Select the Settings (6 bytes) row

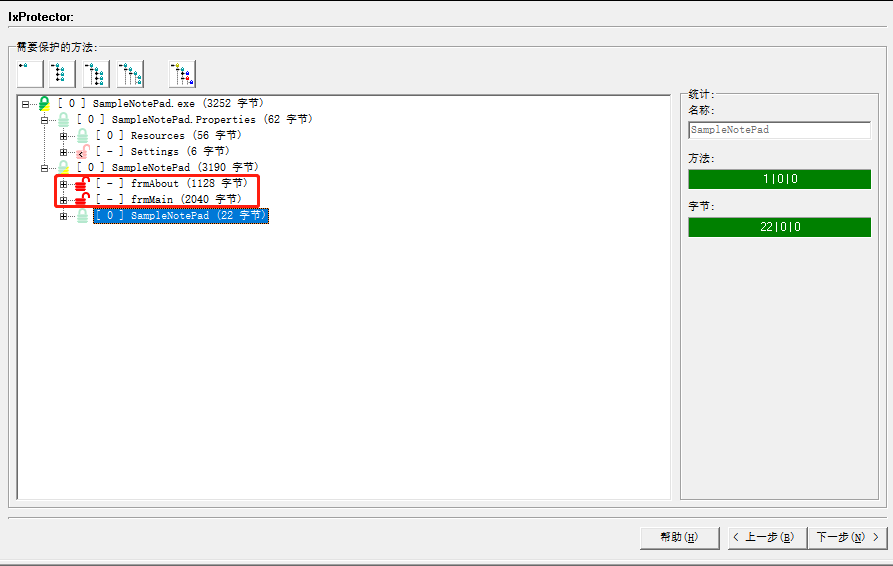coord(162,151)
